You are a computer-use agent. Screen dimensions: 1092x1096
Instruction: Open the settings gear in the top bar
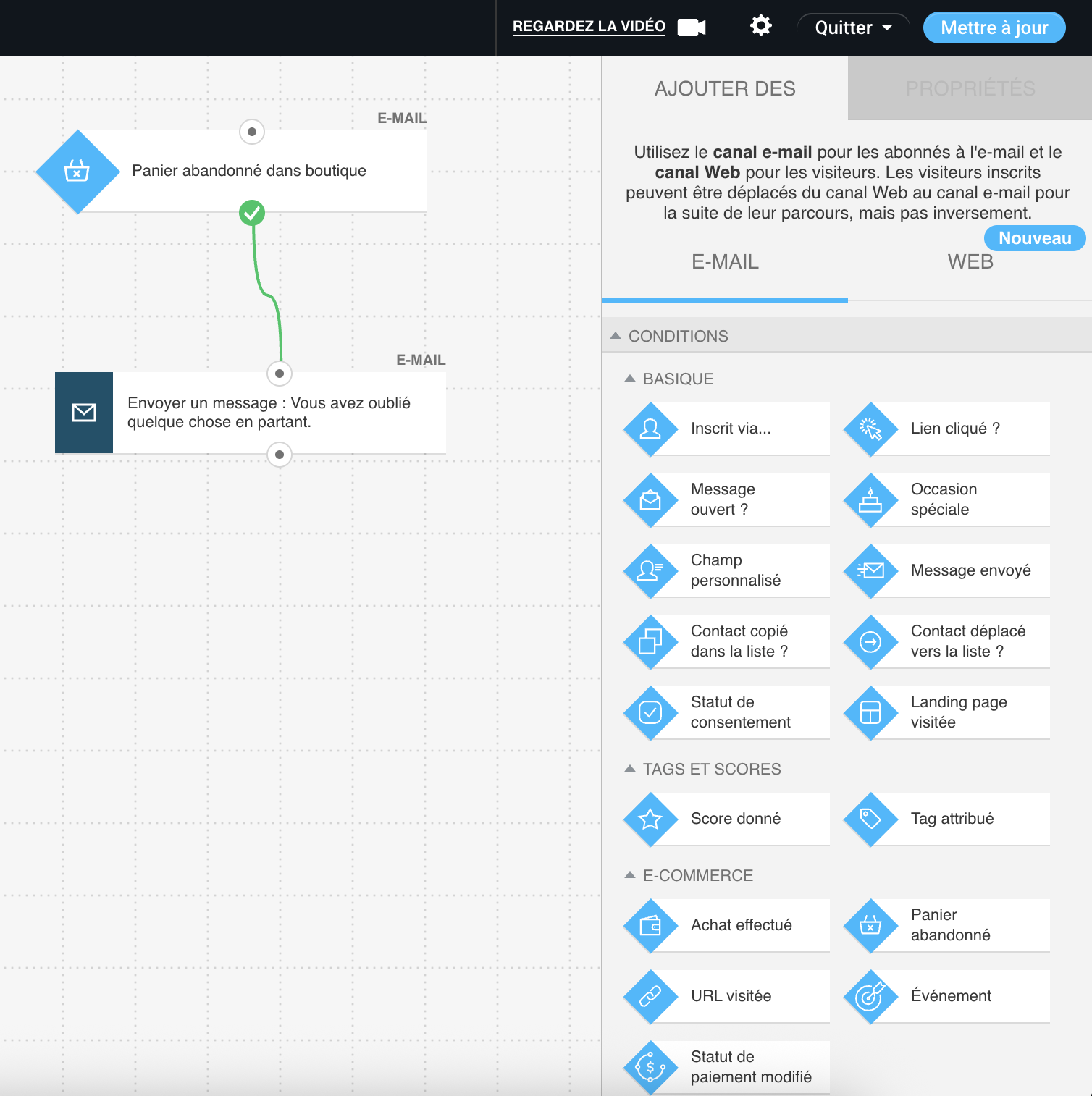[760, 27]
